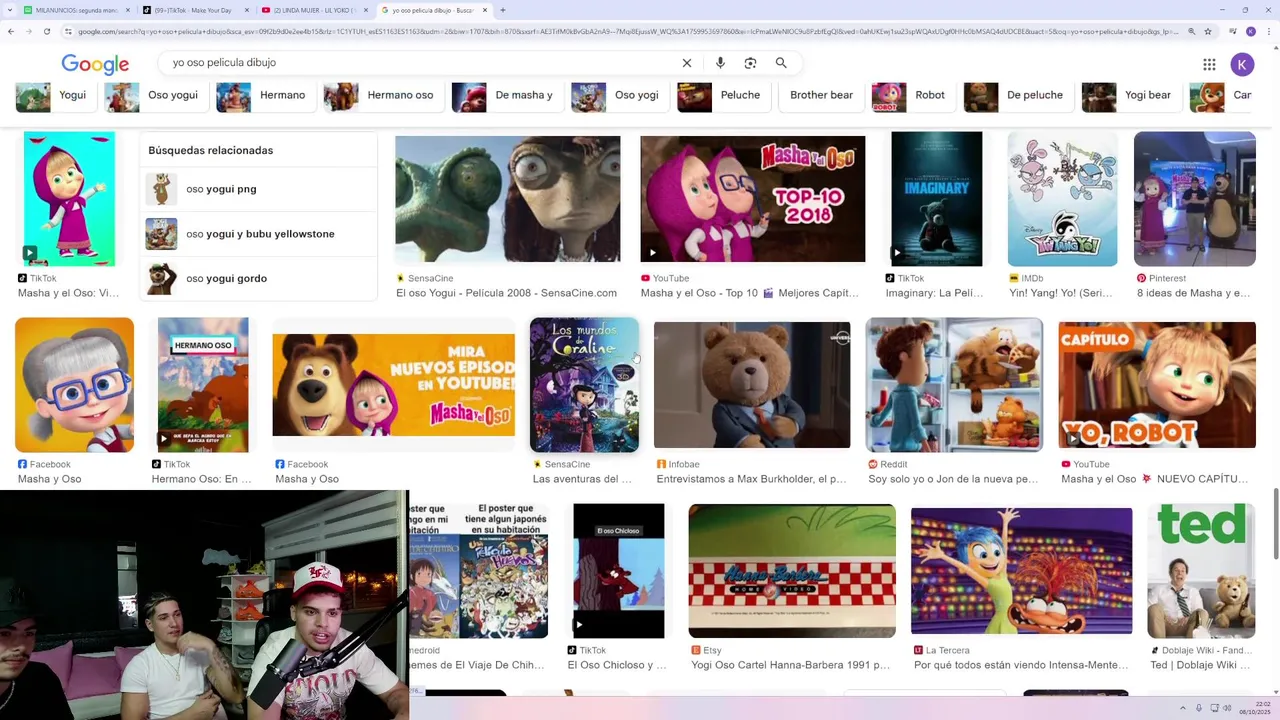Open El Oso Chicloso TikTok thumbnail

pos(618,571)
